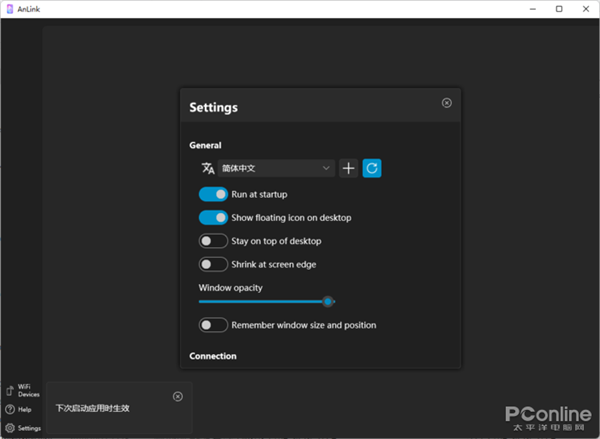
Task: Click the Window opacity slider handle
Action: pyautogui.click(x=327, y=301)
